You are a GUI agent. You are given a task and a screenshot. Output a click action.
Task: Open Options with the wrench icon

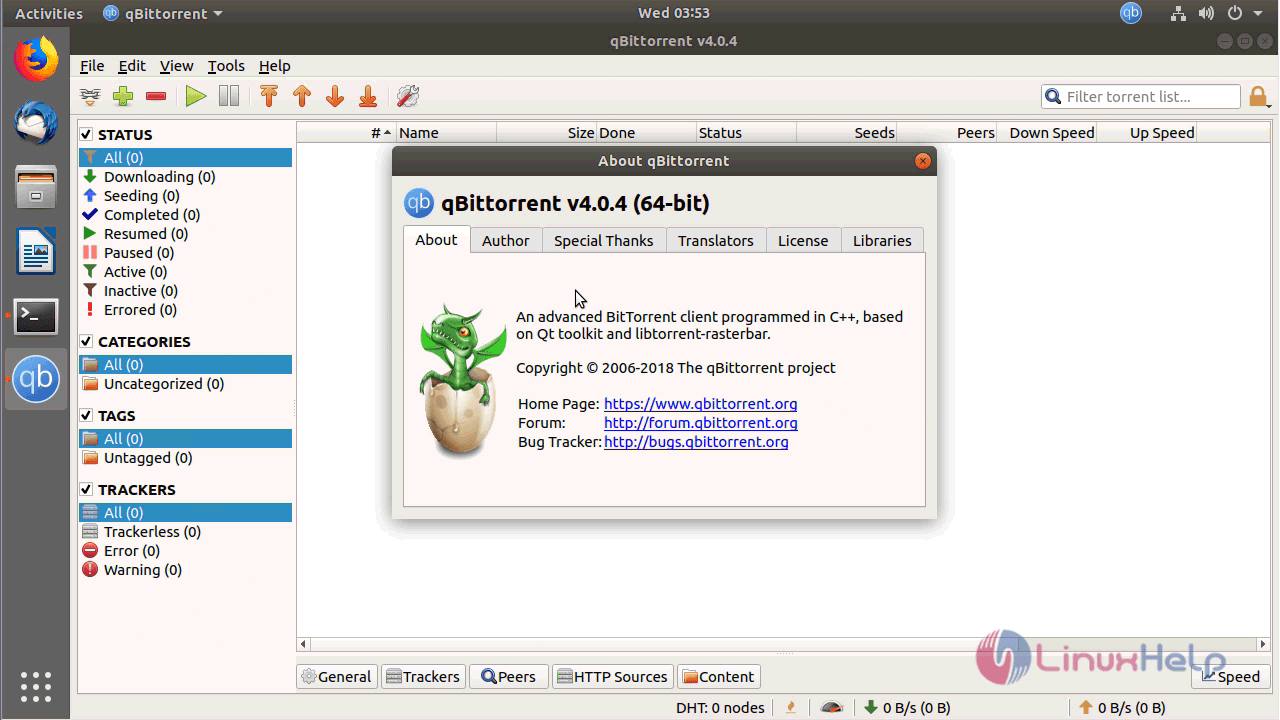(x=407, y=97)
